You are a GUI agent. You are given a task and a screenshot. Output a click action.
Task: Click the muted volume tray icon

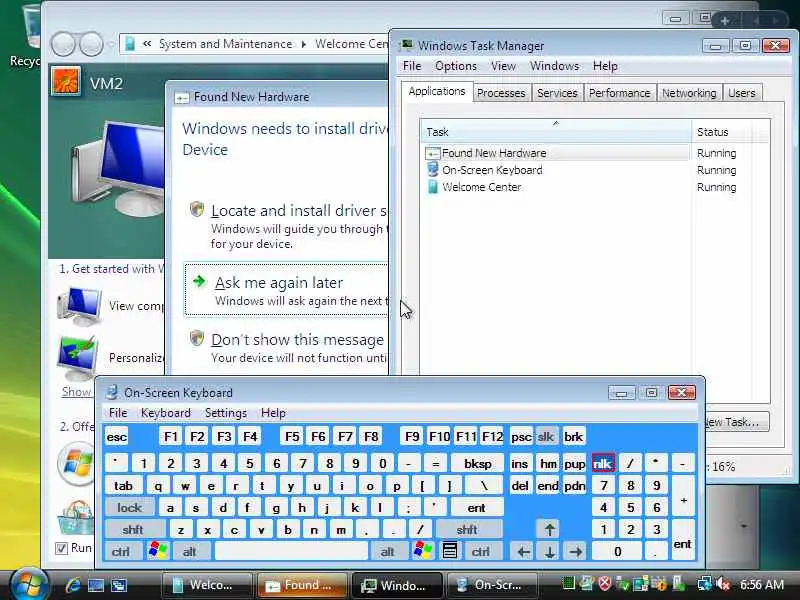point(723,583)
